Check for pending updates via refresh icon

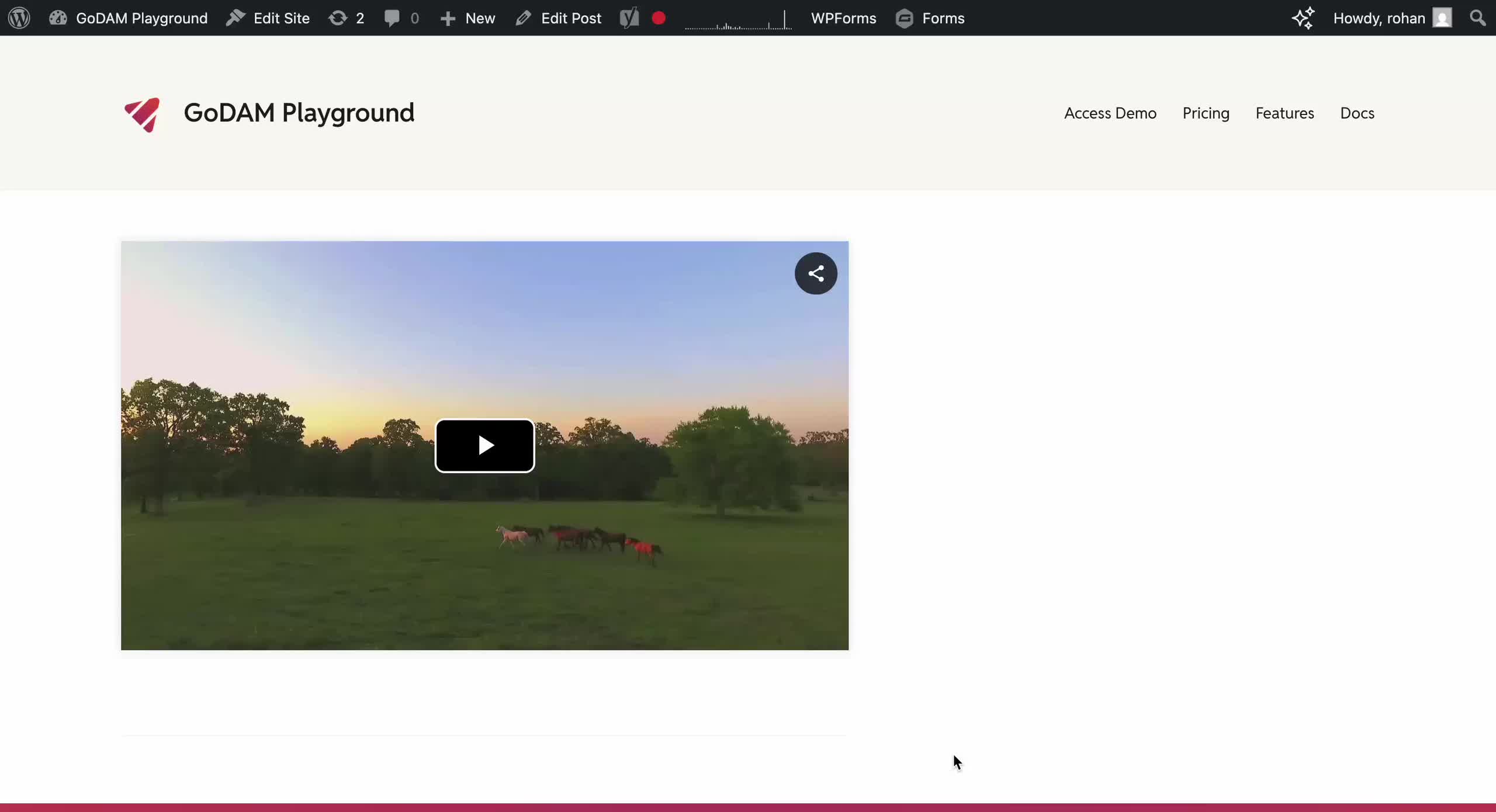[x=346, y=18]
